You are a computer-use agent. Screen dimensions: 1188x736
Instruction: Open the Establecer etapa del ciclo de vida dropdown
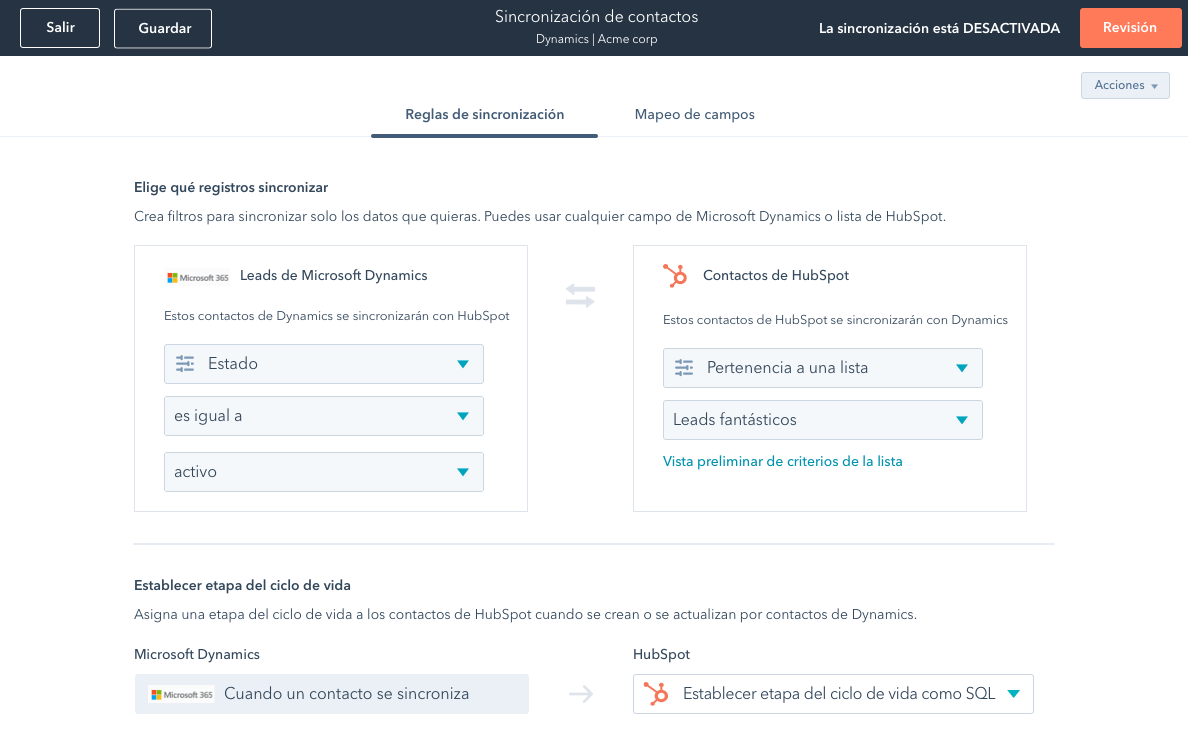pyautogui.click(x=833, y=694)
